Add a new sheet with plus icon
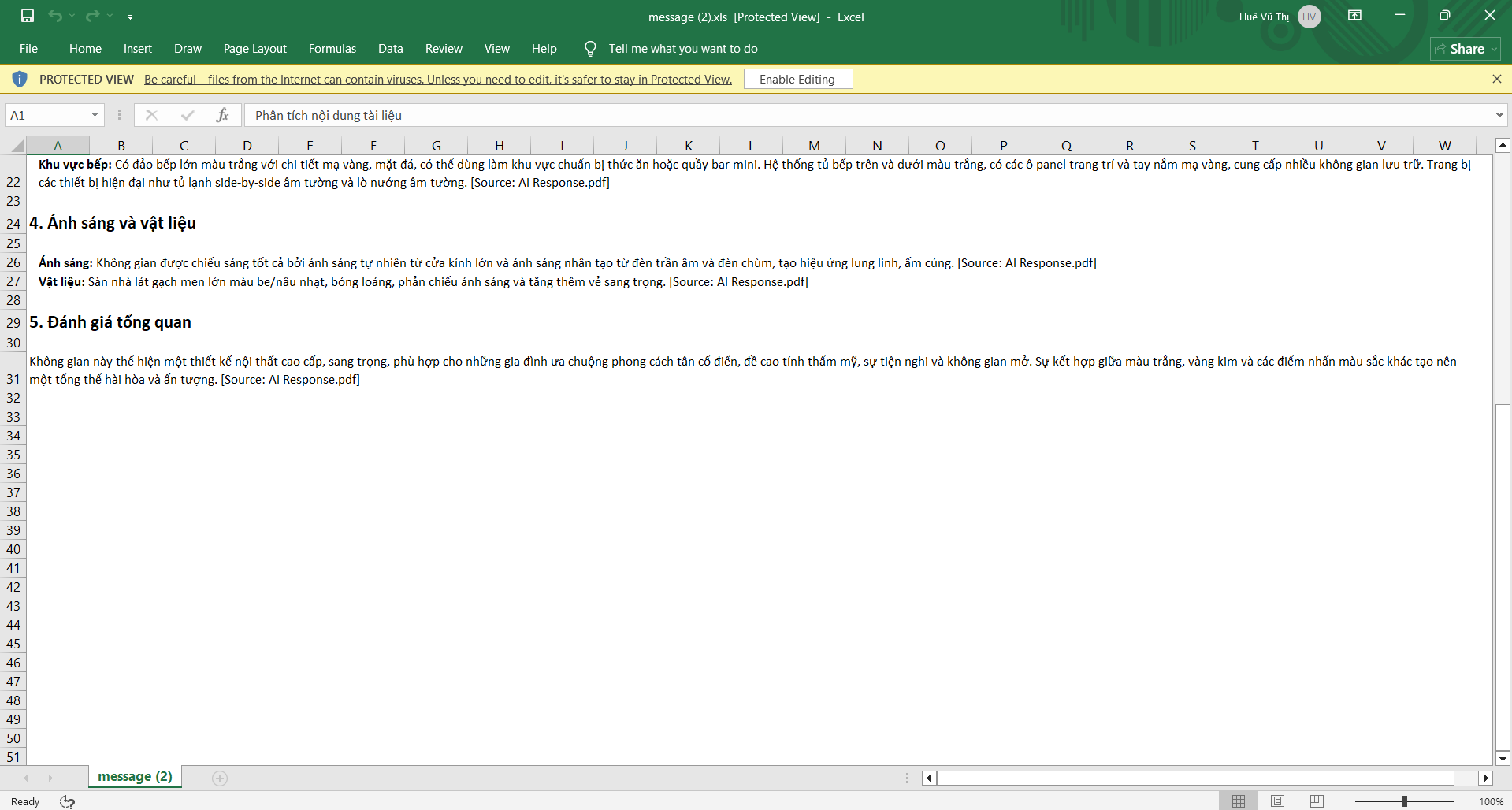 tap(220, 778)
